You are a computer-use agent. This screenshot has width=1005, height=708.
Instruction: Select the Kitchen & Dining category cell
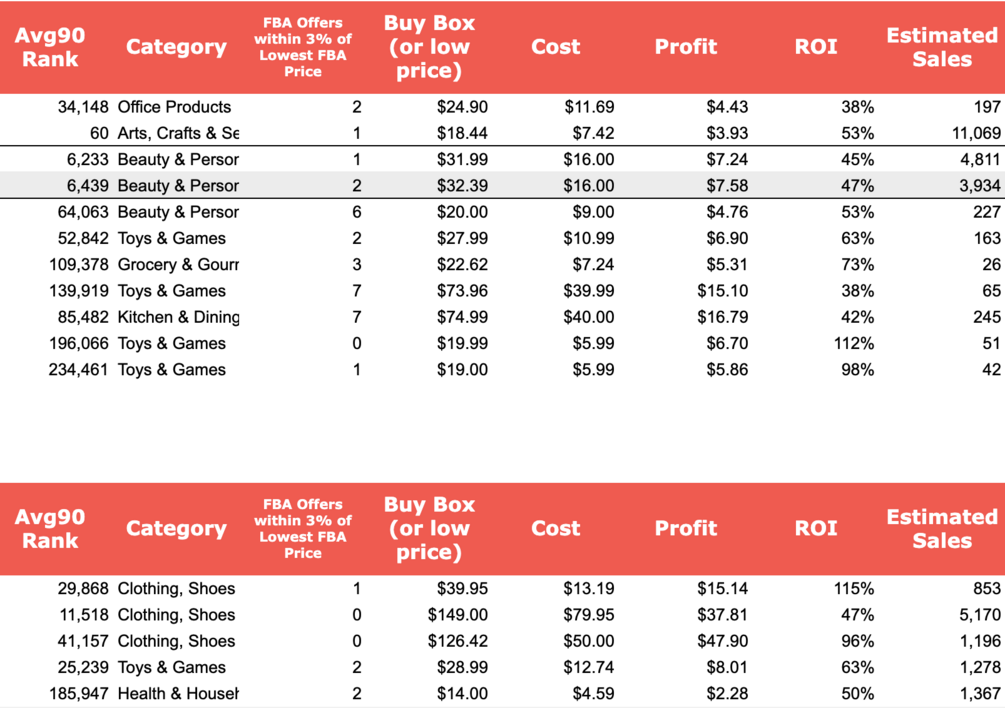(178, 317)
